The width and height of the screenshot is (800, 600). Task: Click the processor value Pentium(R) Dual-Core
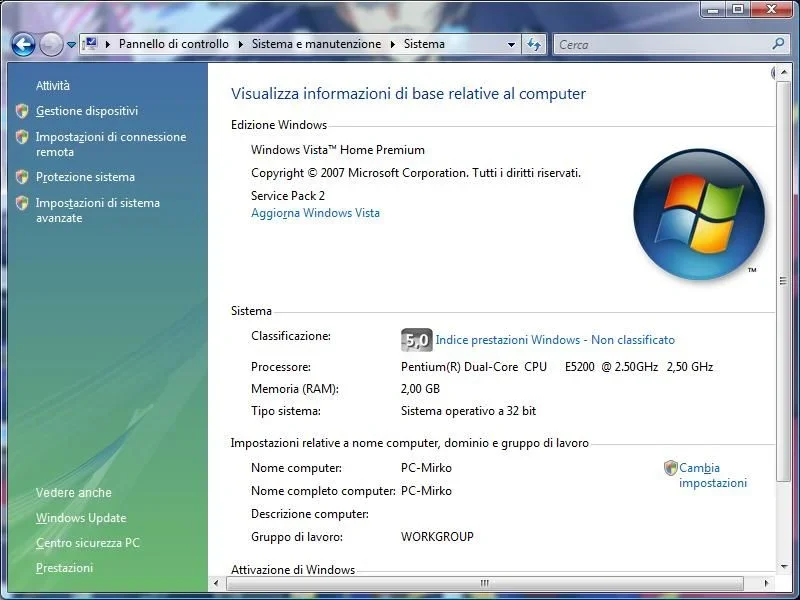[557, 367]
